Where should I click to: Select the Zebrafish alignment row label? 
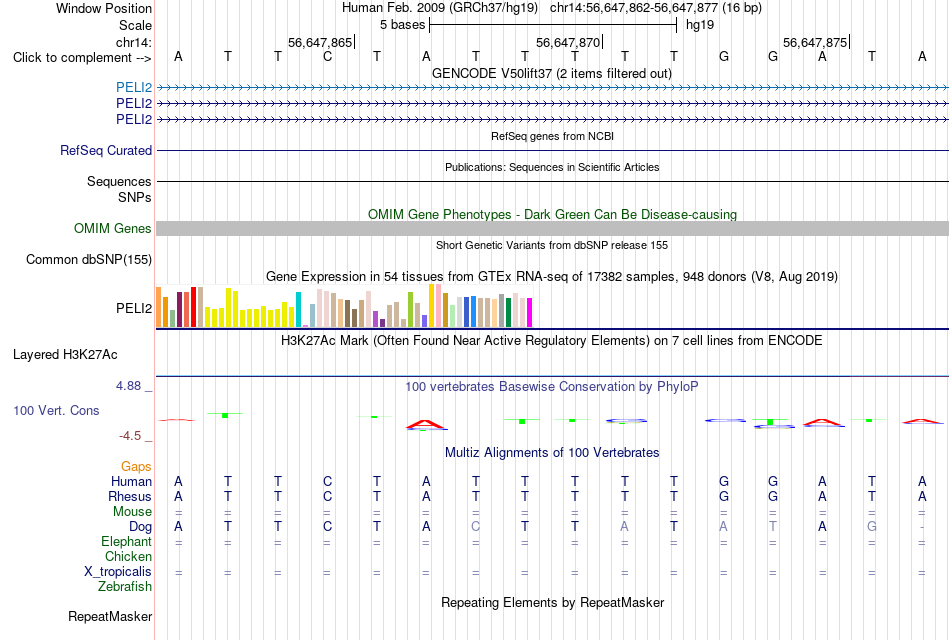125,587
